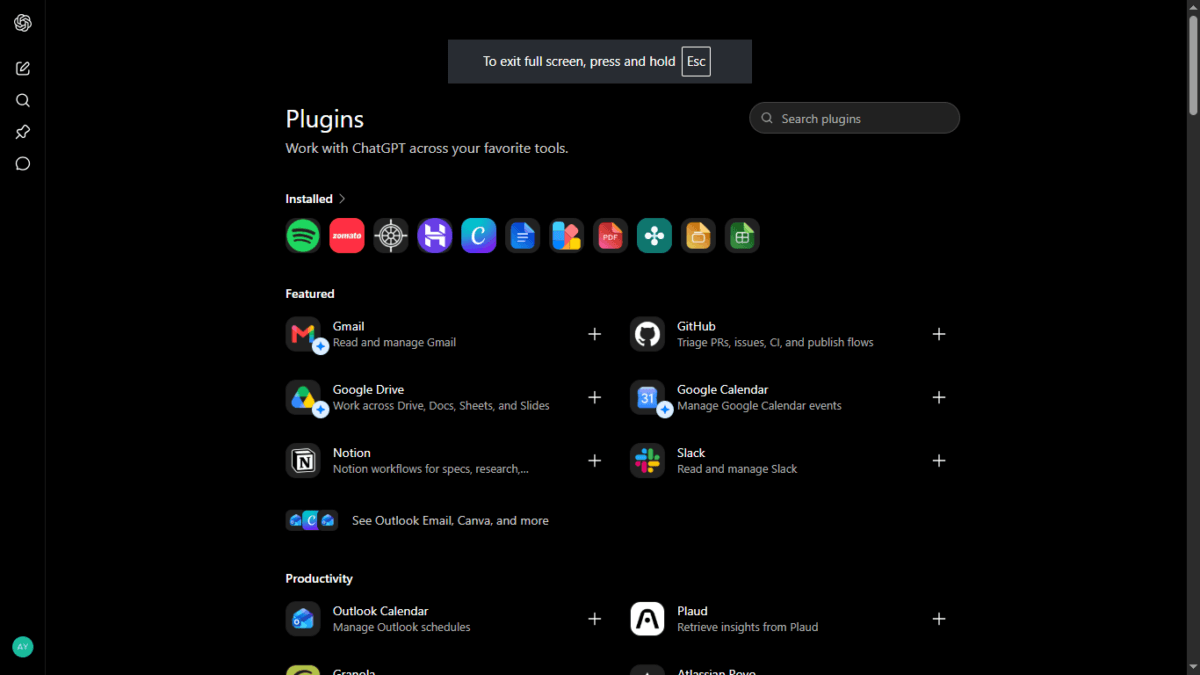
Task: Open chats via the speech bubble icon
Action: click(23, 164)
